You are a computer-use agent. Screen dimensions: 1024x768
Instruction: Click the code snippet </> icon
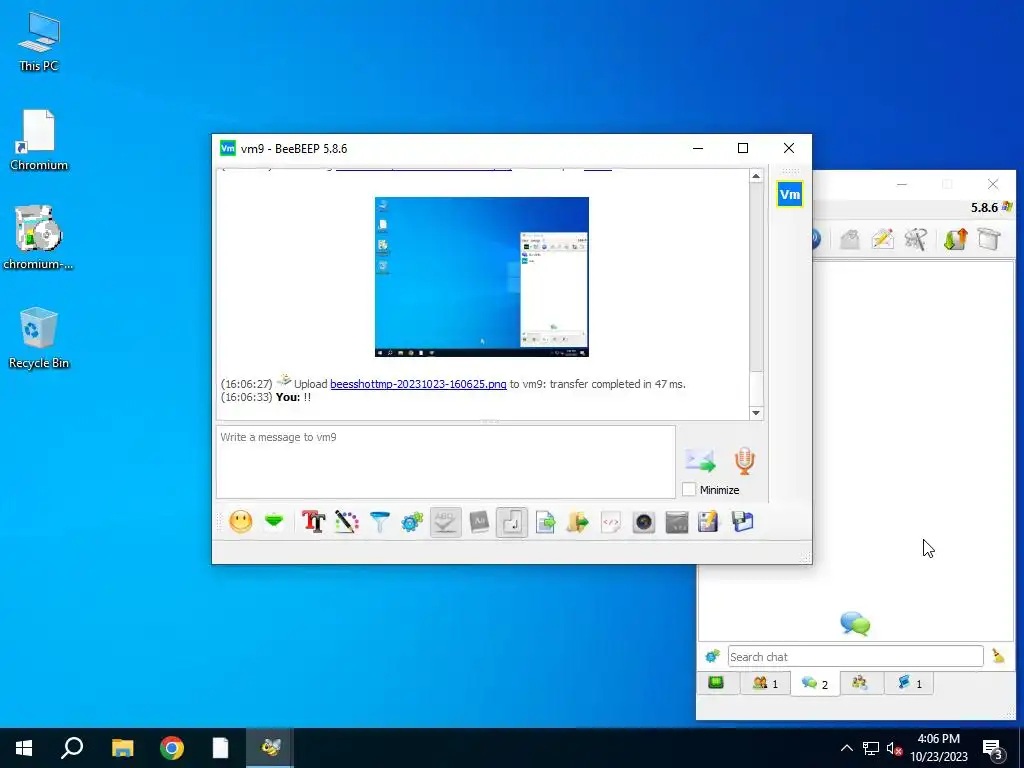(x=611, y=522)
